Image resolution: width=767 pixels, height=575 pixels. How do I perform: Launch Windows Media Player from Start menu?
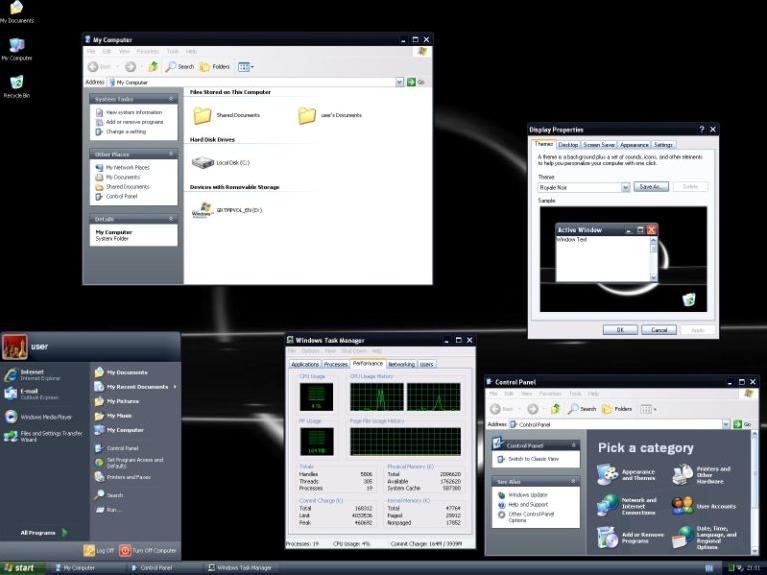coord(38,417)
